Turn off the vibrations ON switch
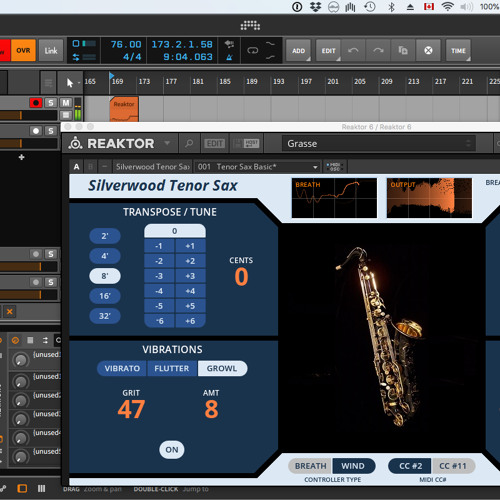The height and width of the screenshot is (500, 500). point(172,450)
